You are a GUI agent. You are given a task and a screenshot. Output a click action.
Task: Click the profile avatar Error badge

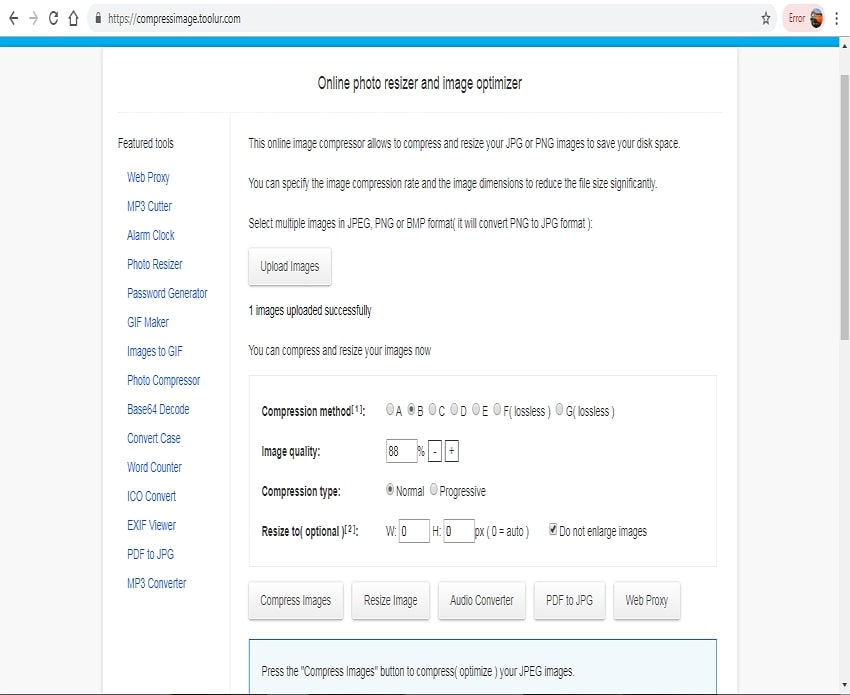(x=805, y=18)
